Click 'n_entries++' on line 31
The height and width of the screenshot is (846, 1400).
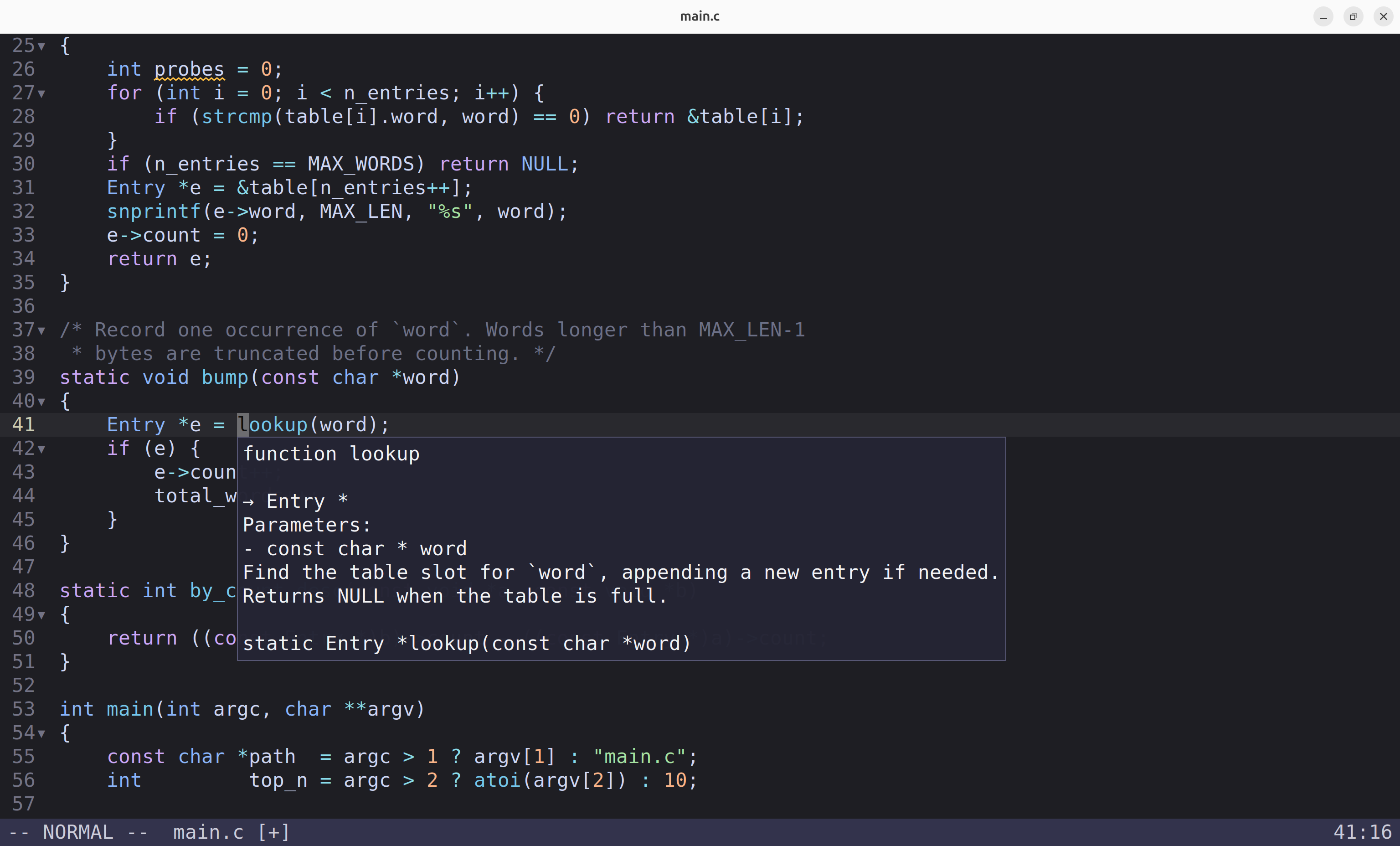[x=385, y=187]
